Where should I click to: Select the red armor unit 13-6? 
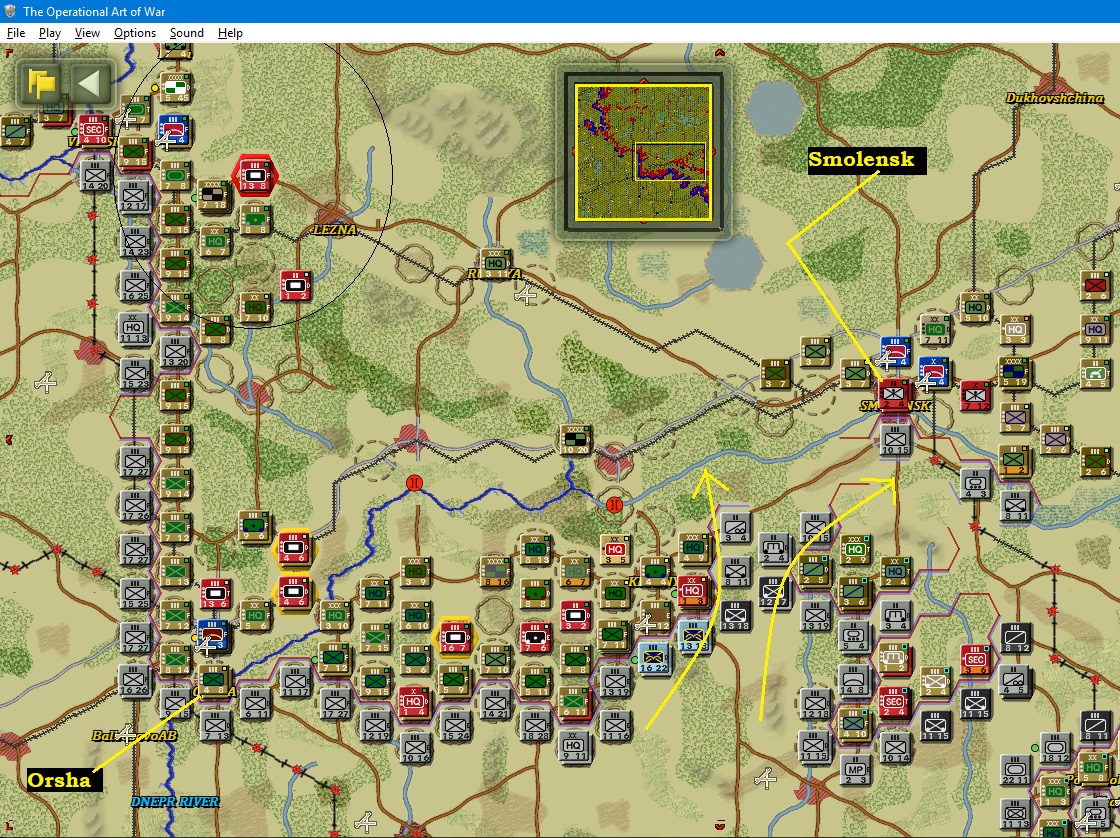coord(215,592)
